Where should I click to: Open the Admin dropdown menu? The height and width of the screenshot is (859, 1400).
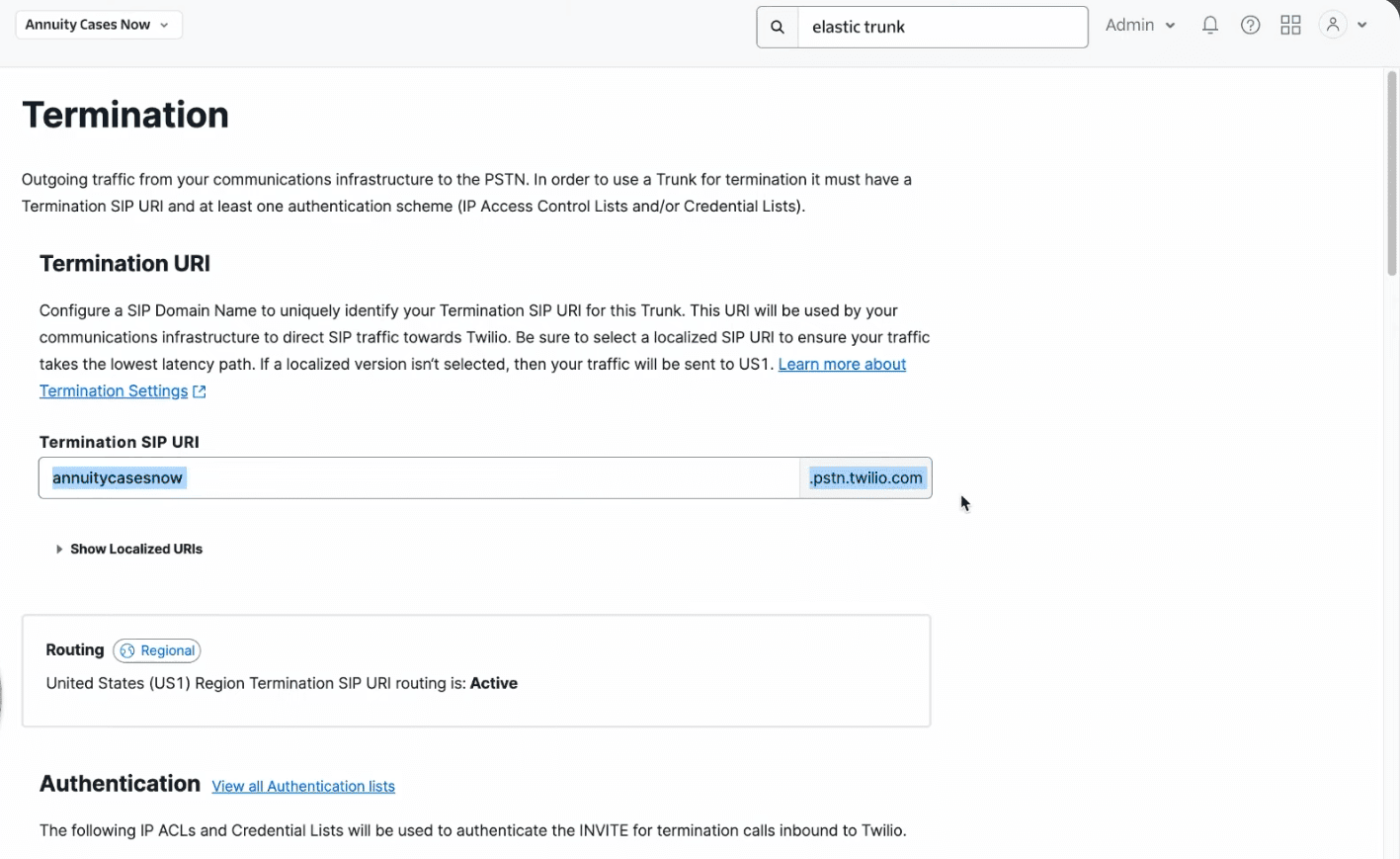coord(1140,26)
